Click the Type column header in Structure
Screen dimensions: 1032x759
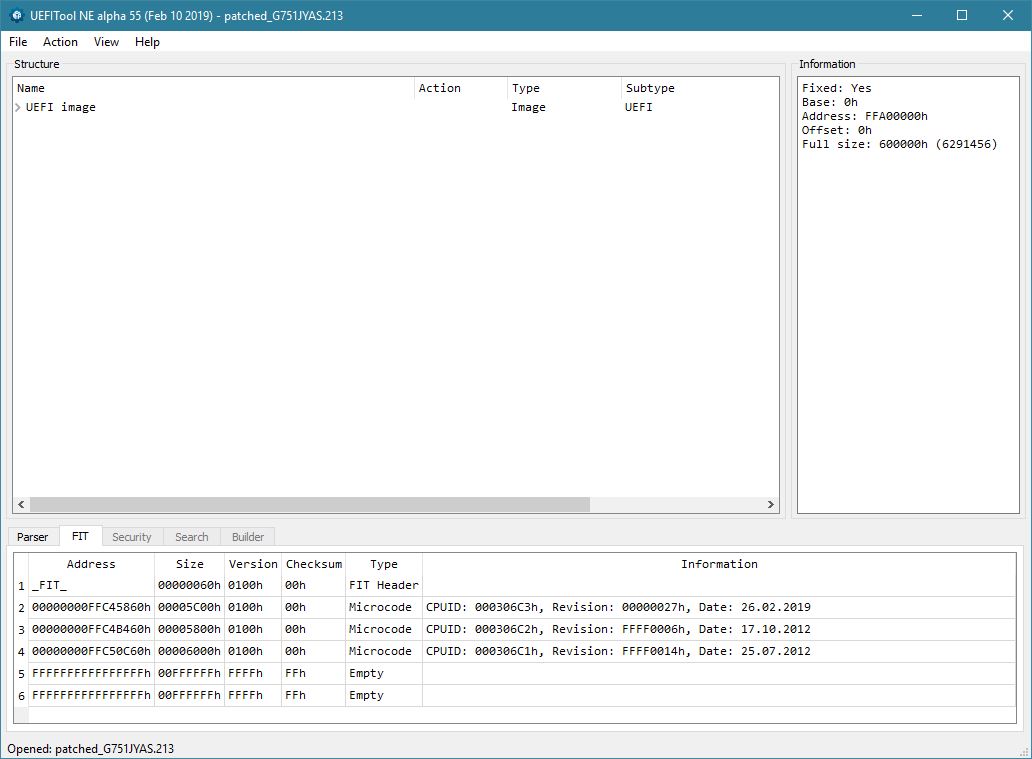tap(564, 88)
